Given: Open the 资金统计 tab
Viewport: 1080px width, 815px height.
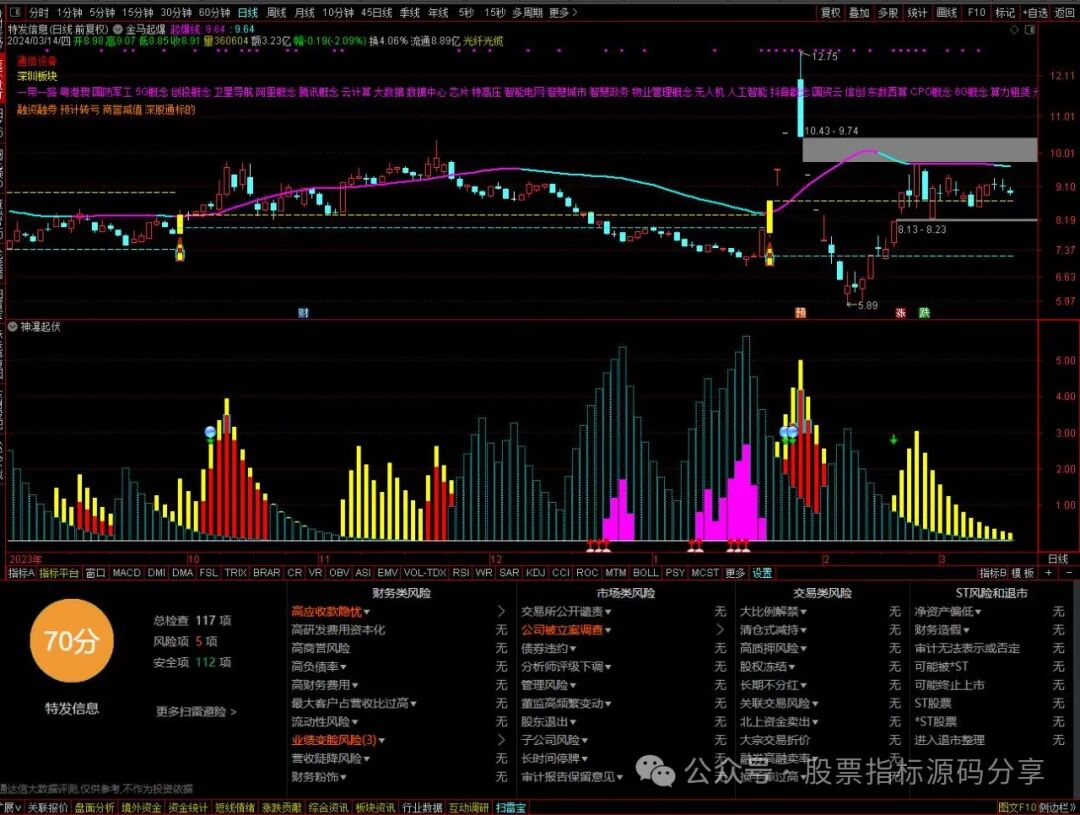Looking at the screenshot, I should coord(188,807).
